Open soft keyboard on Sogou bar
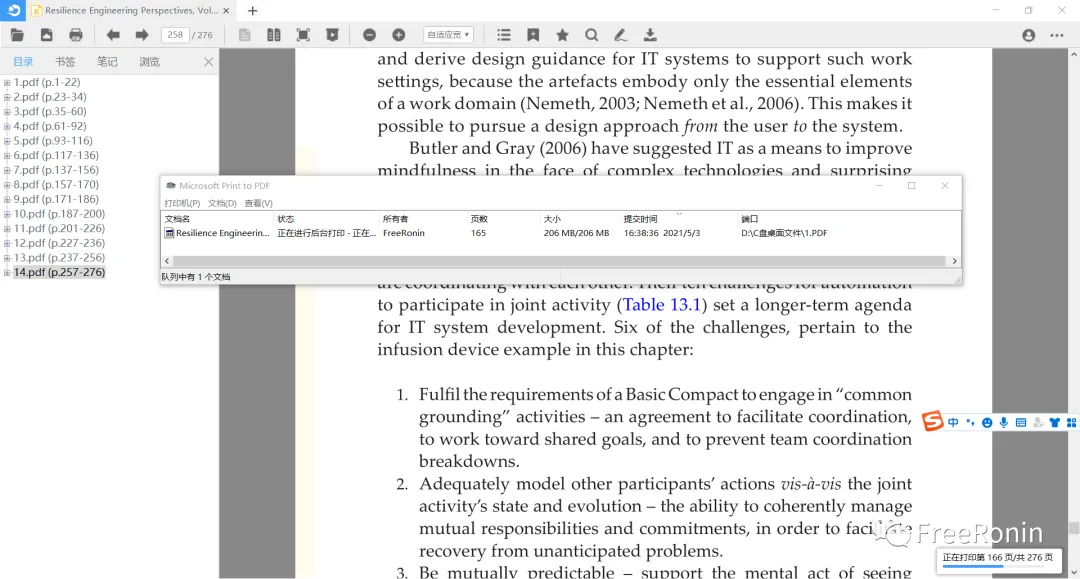The image size is (1080, 579). click(1021, 423)
